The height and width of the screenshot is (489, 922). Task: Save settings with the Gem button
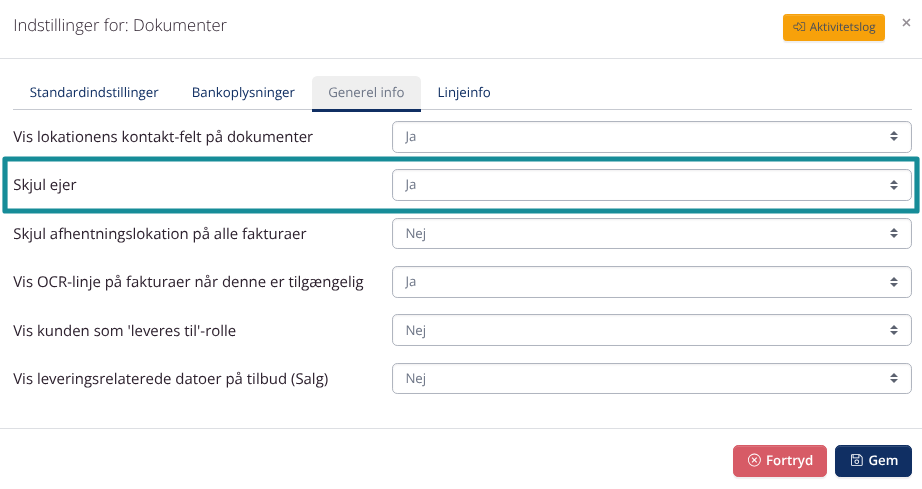(873, 461)
